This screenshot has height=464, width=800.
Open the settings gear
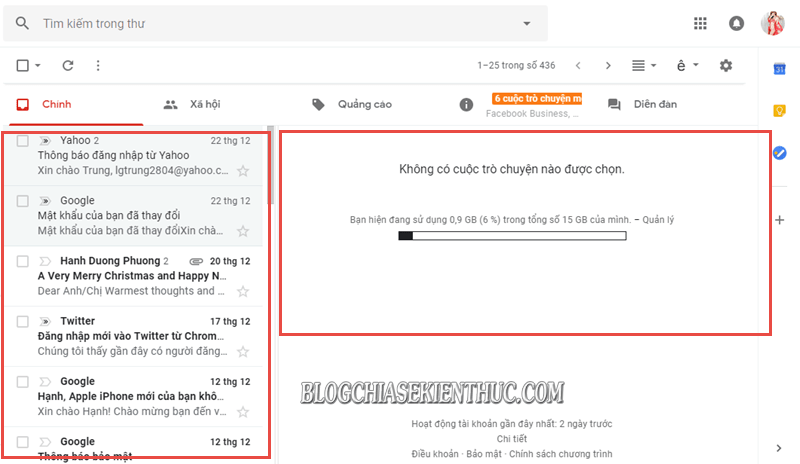pyautogui.click(x=726, y=65)
